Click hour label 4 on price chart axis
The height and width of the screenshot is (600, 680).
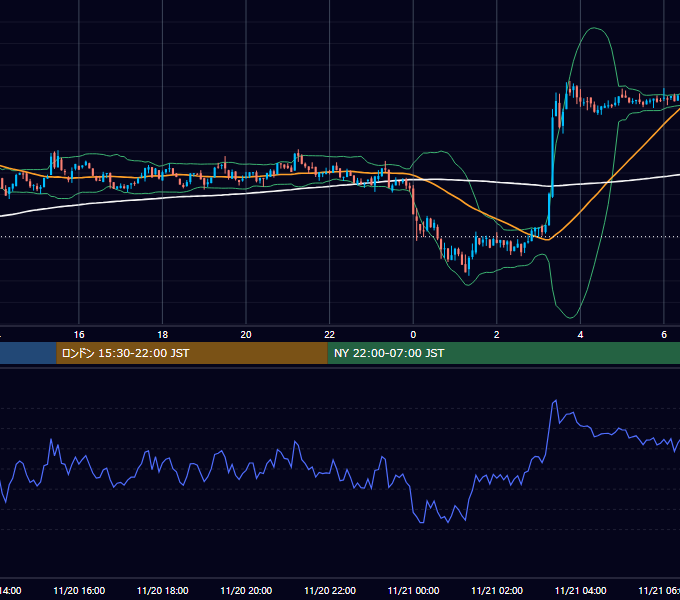point(580,335)
